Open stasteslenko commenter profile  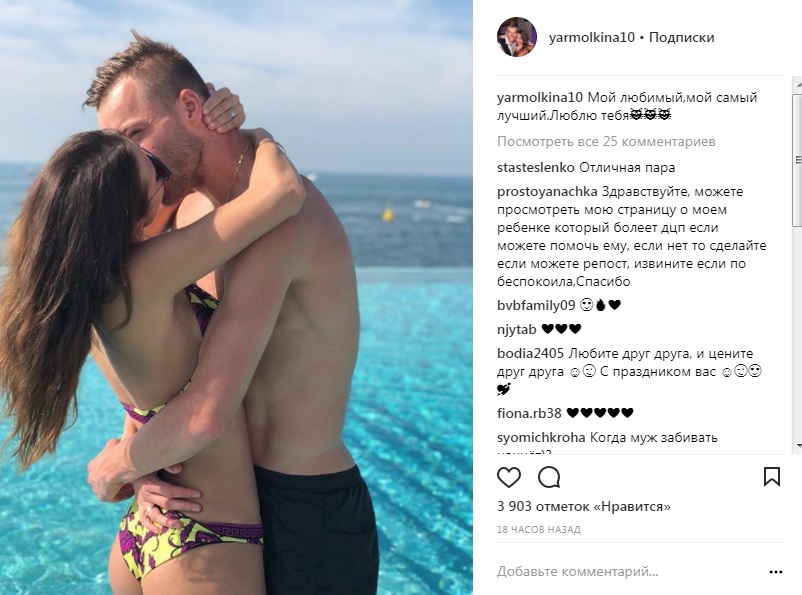[536, 167]
